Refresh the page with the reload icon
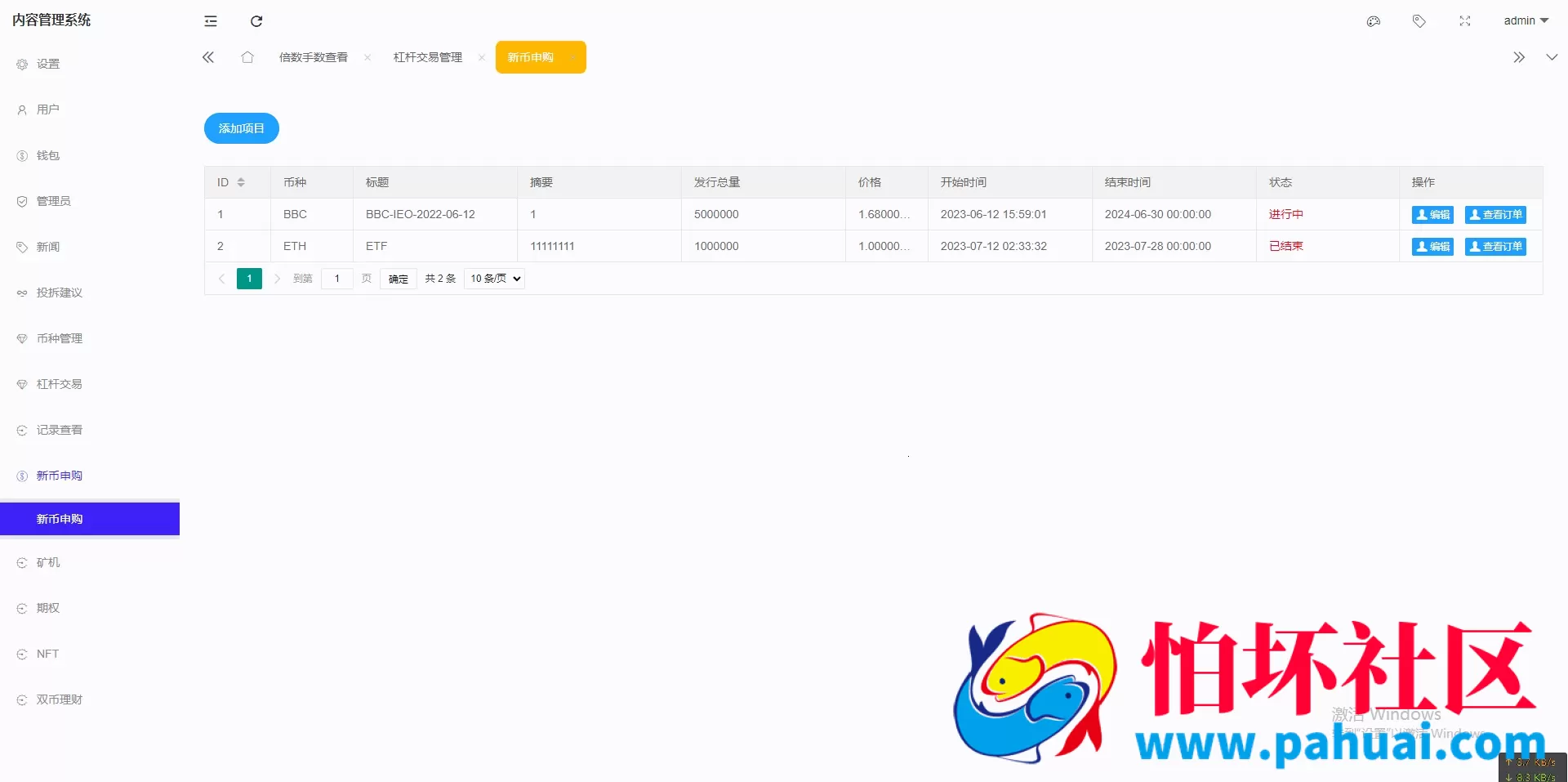The height and width of the screenshot is (782, 1568). click(256, 21)
